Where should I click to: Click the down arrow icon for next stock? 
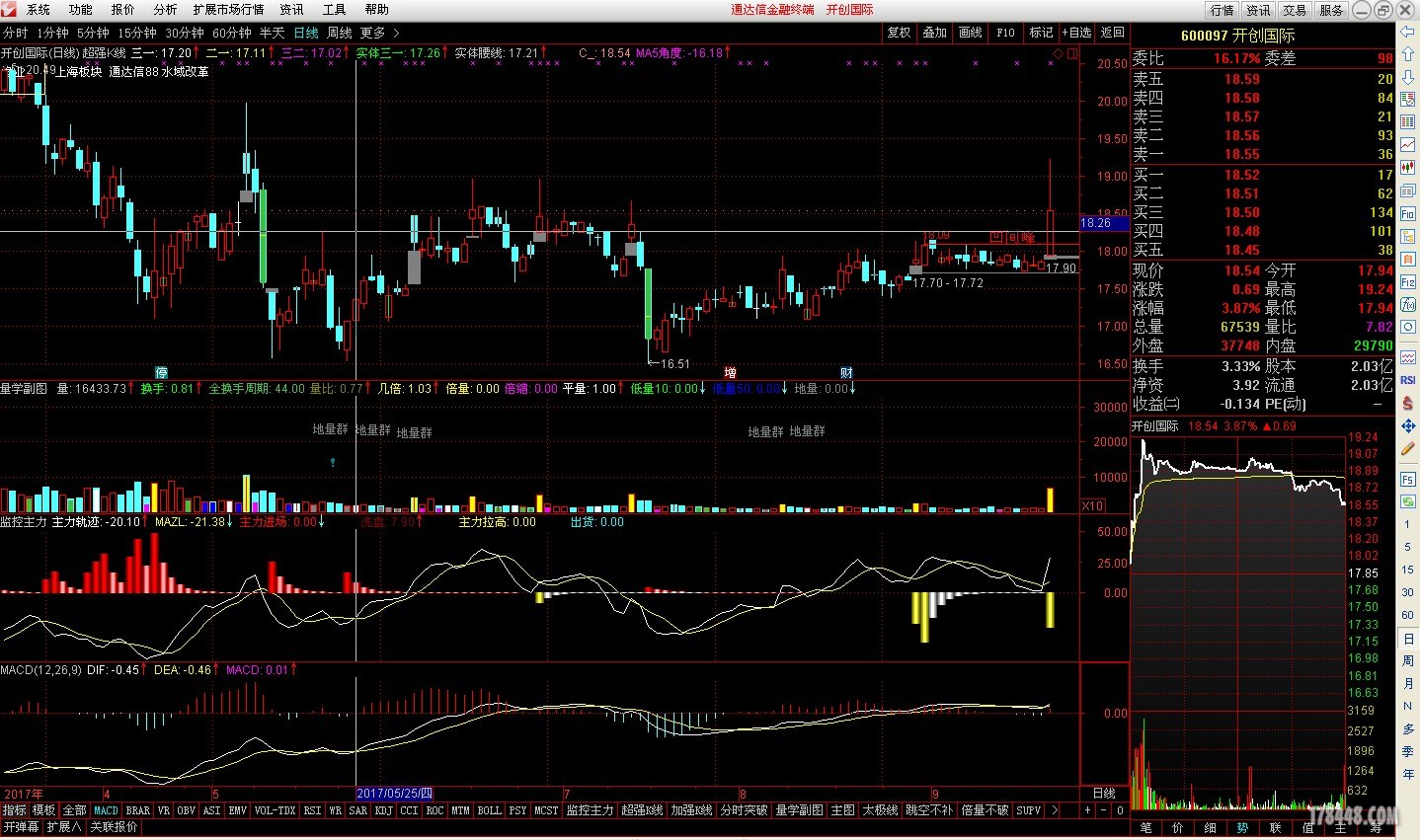point(1407,77)
